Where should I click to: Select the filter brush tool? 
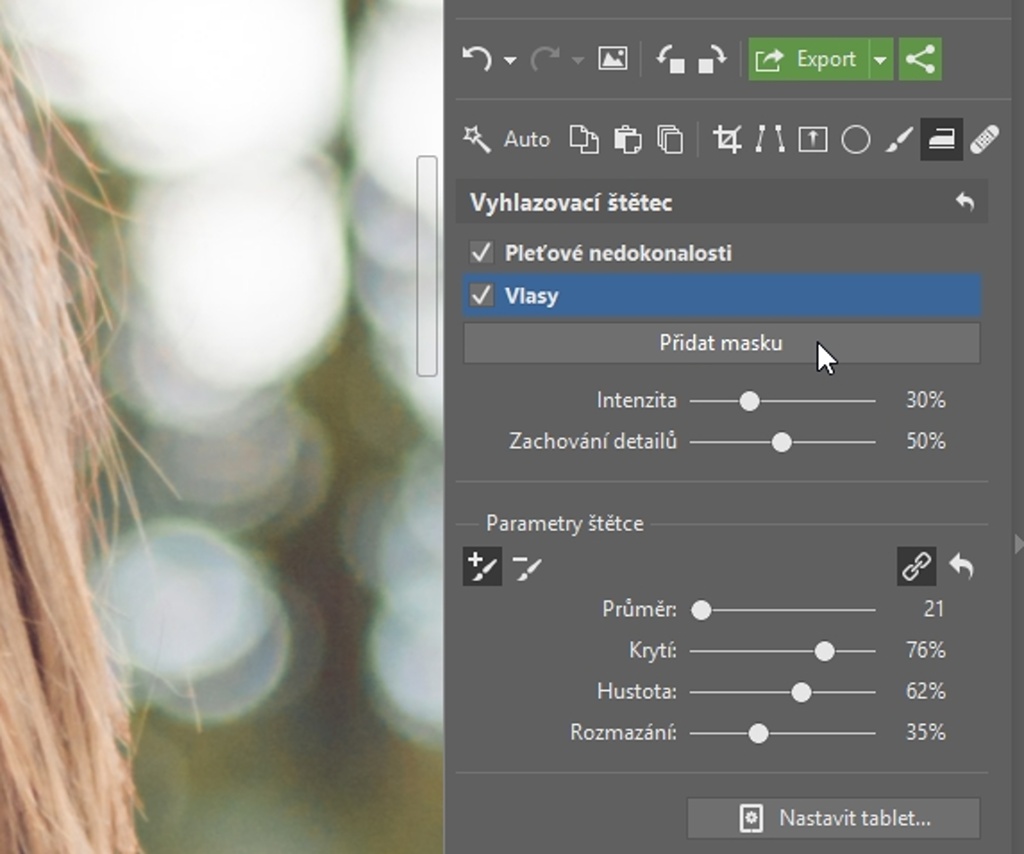pyautogui.click(x=899, y=139)
